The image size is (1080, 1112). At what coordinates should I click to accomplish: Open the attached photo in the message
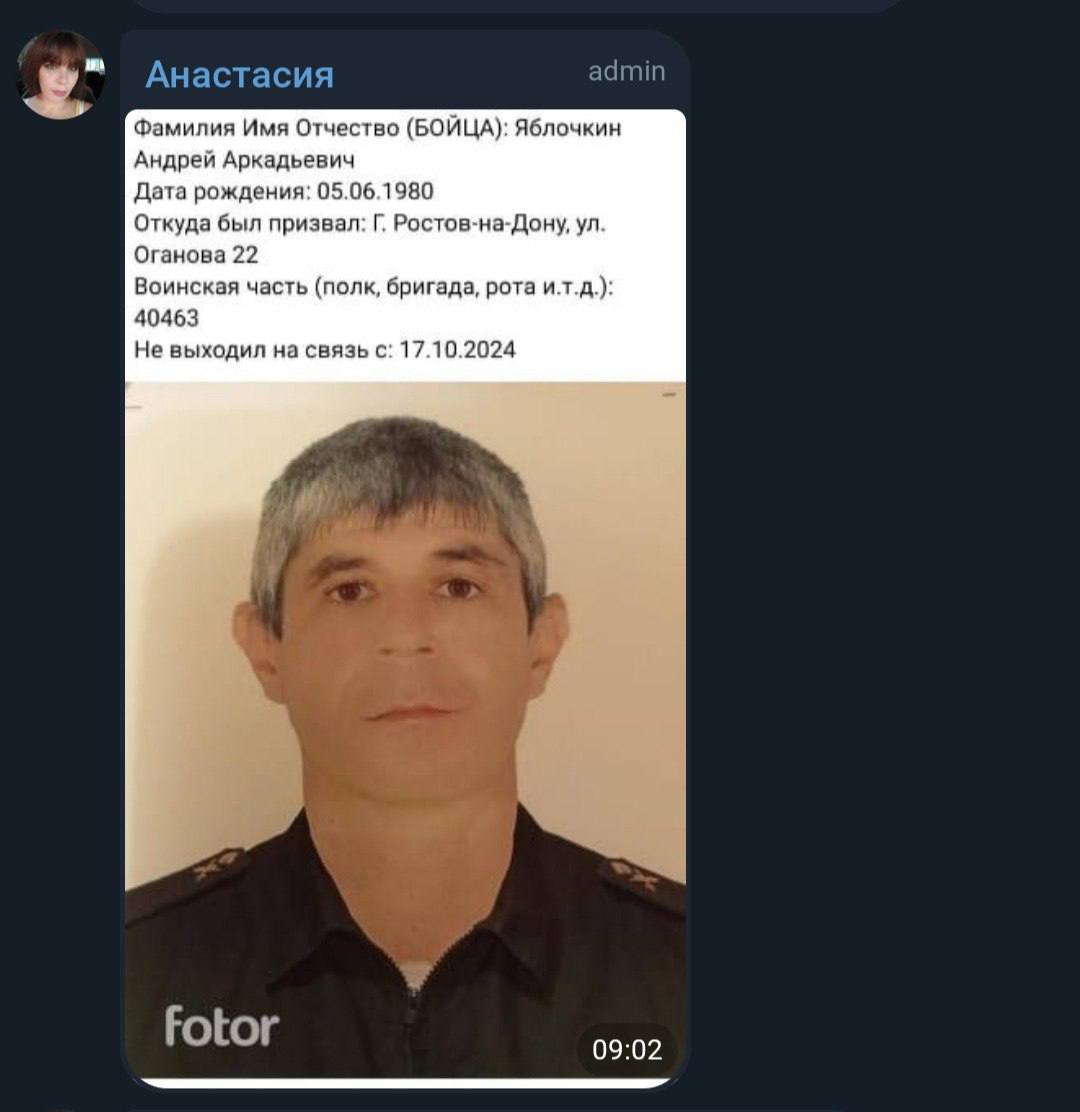pyautogui.click(x=405, y=730)
